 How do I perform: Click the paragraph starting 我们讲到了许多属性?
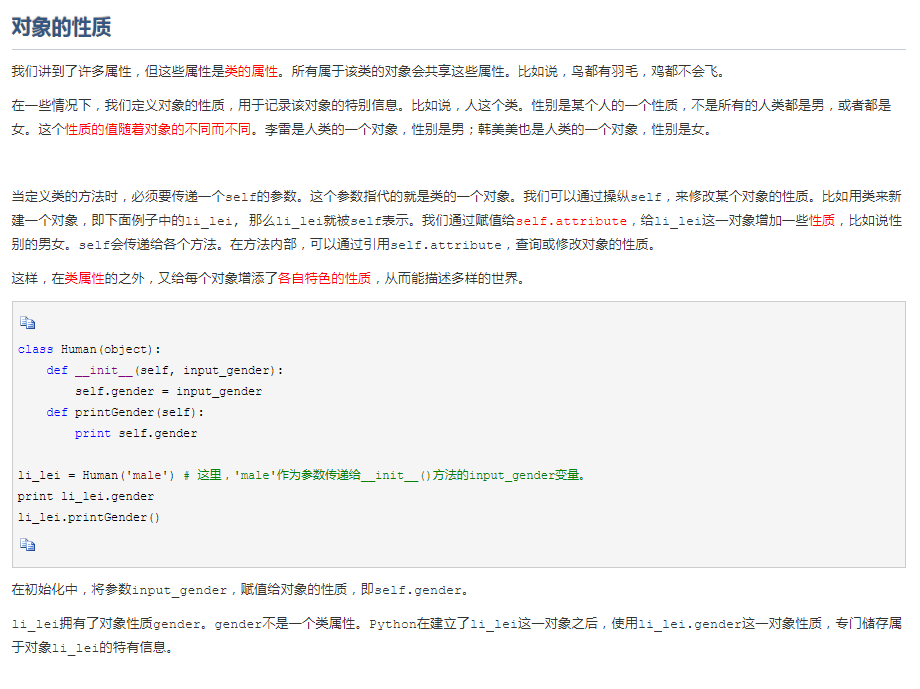point(369,72)
